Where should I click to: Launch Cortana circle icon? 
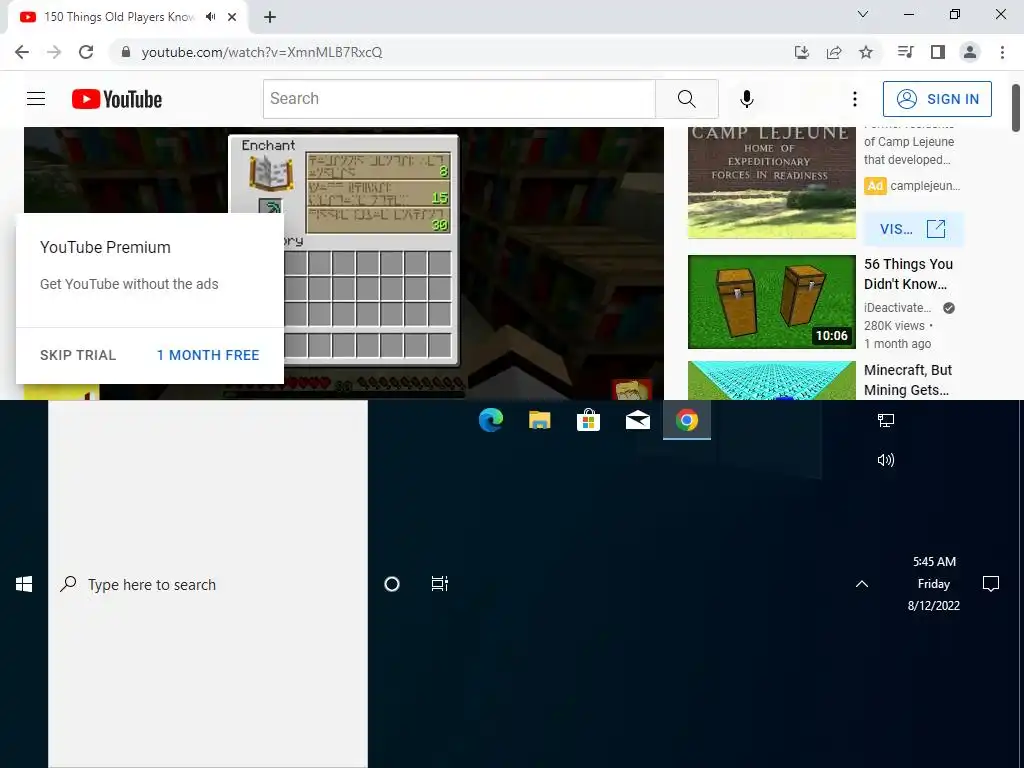(392, 584)
